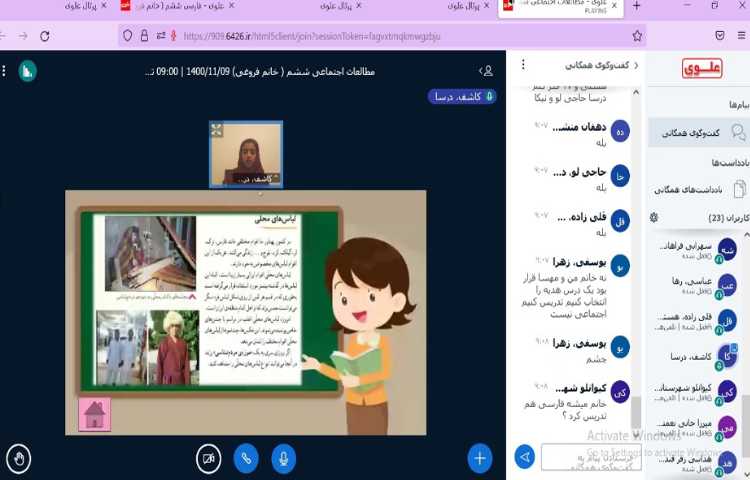The width and height of the screenshot is (750, 480).
Task: Mute the microphone button in the bottom bar
Action: click(284, 458)
